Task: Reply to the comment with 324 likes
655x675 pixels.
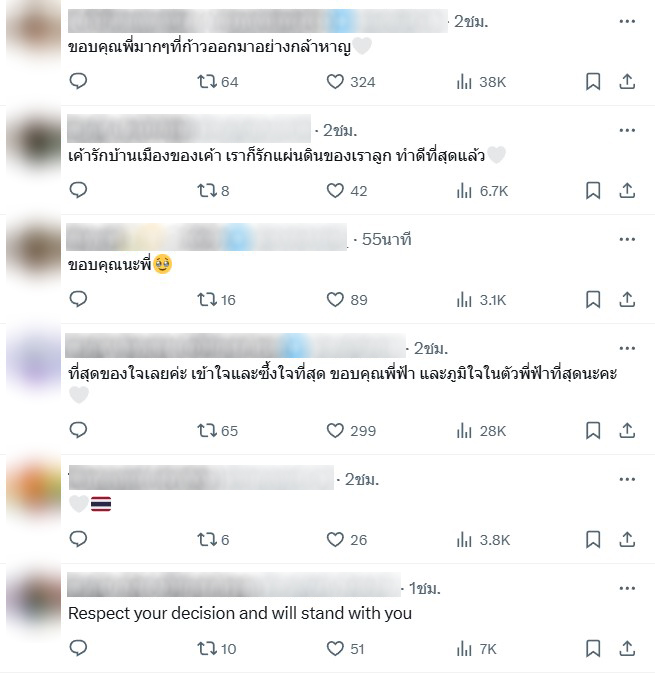Action: pyautogui.click(x=78, y=81)
